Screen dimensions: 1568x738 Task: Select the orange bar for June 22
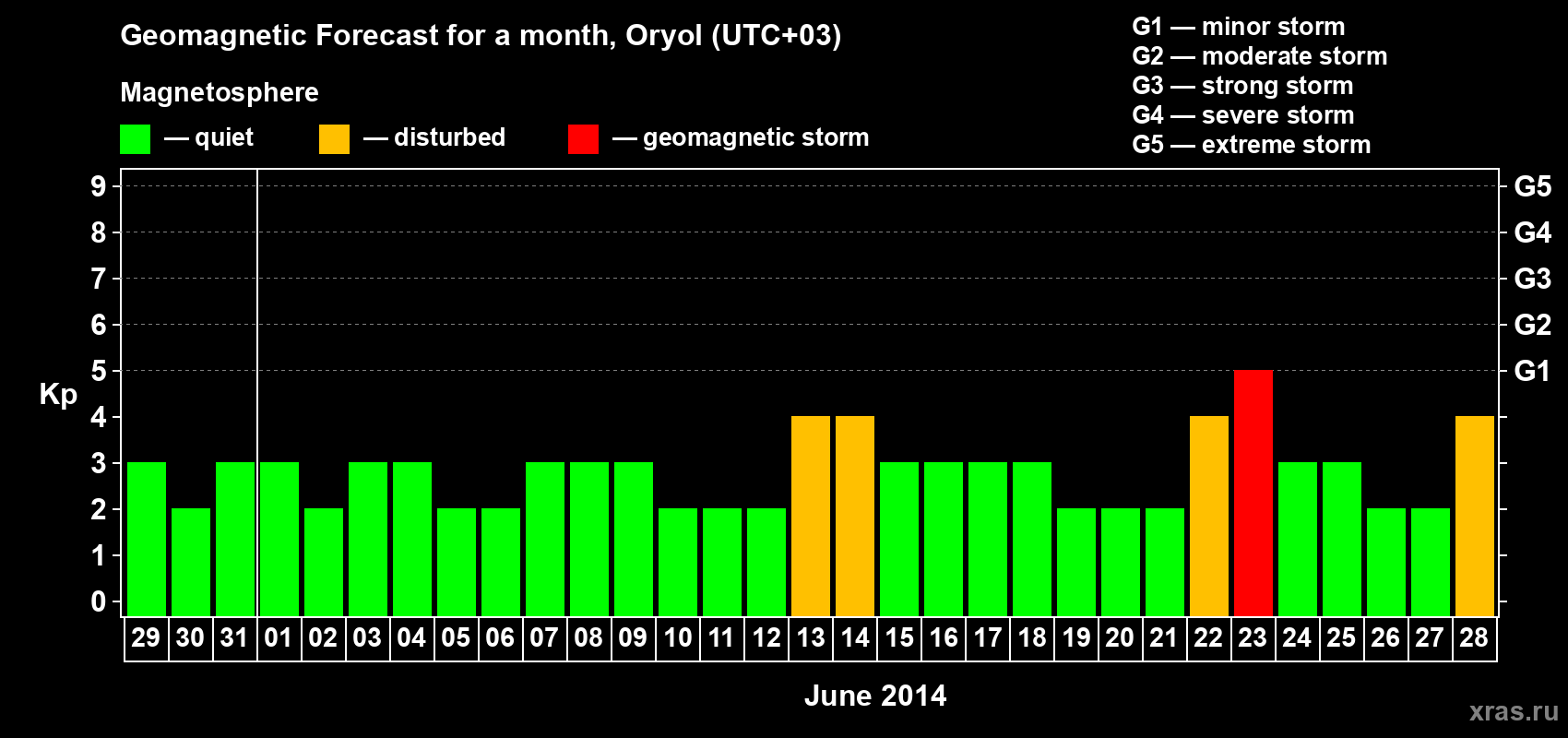pyautogui.click(x=1209, y=517)
